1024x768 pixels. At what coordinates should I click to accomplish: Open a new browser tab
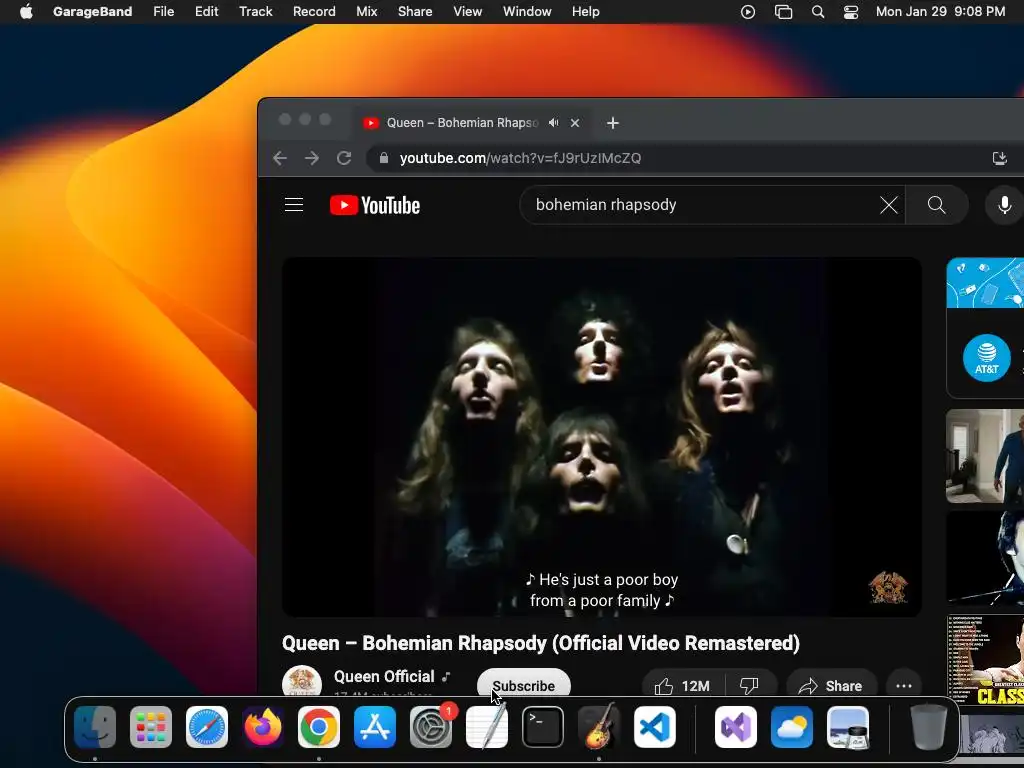point(613,123)
